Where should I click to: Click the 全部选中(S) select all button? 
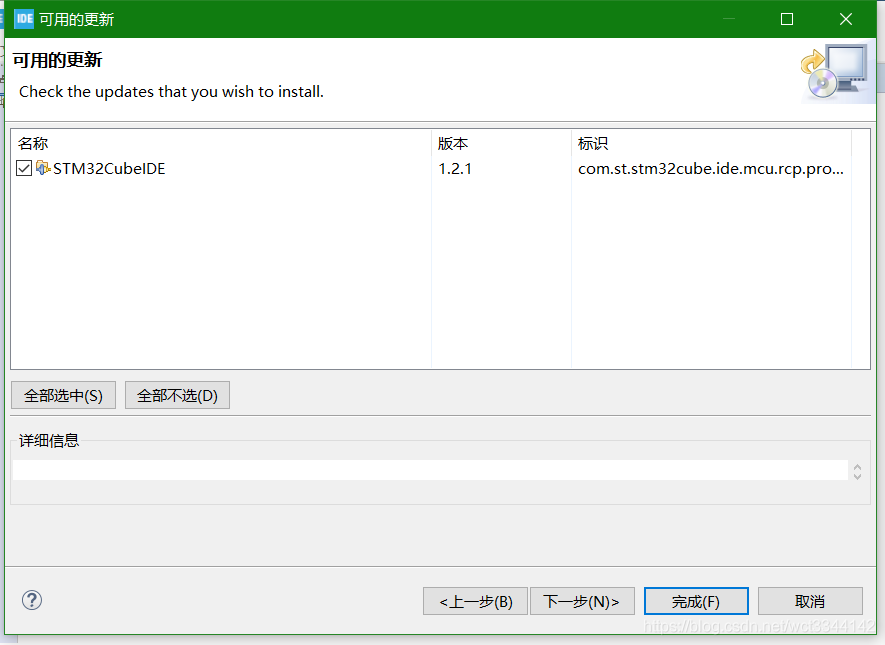coord(63,395)
